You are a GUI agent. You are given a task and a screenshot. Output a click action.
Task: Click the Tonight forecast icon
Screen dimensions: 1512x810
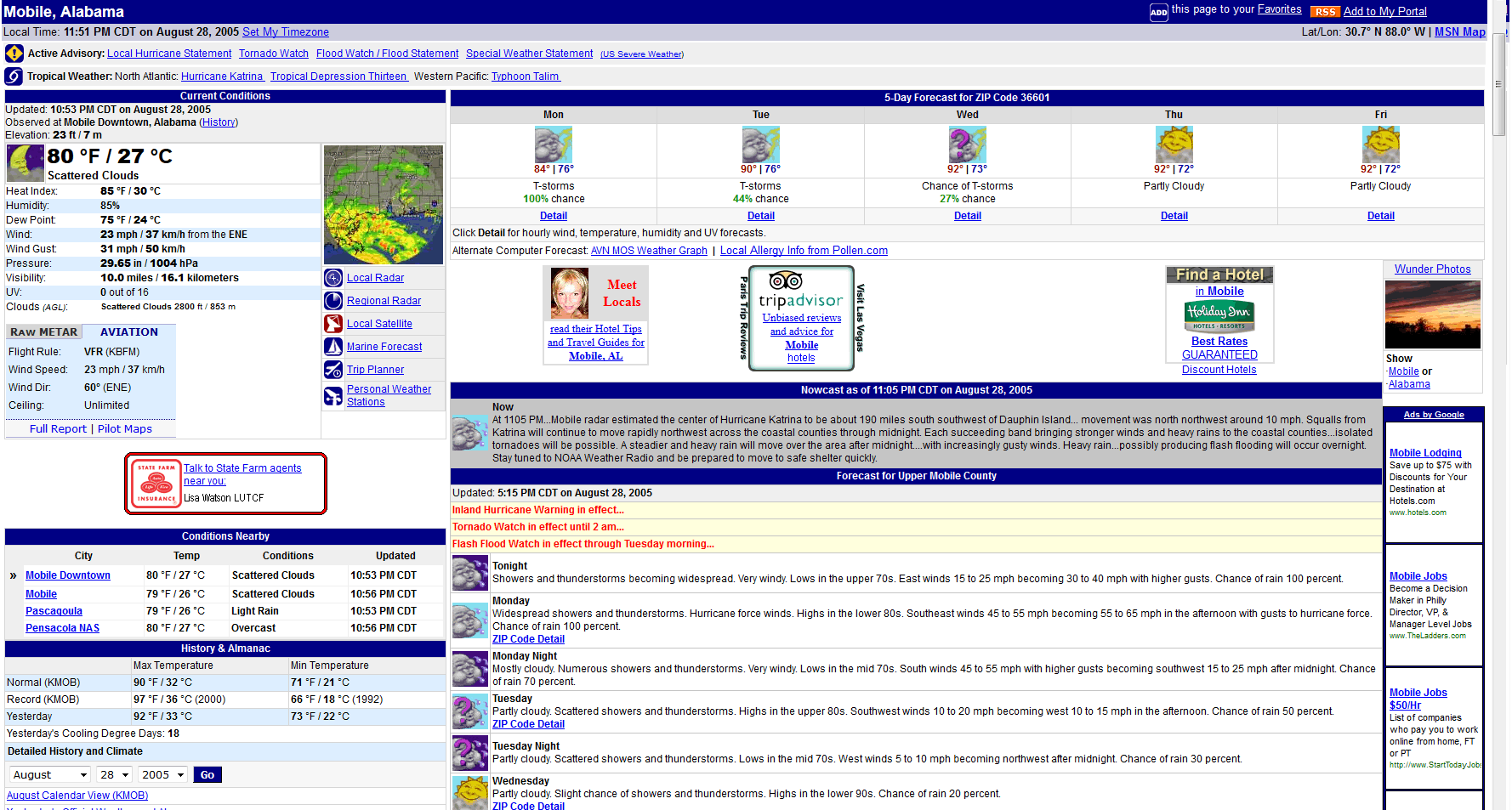click(469, 574)
